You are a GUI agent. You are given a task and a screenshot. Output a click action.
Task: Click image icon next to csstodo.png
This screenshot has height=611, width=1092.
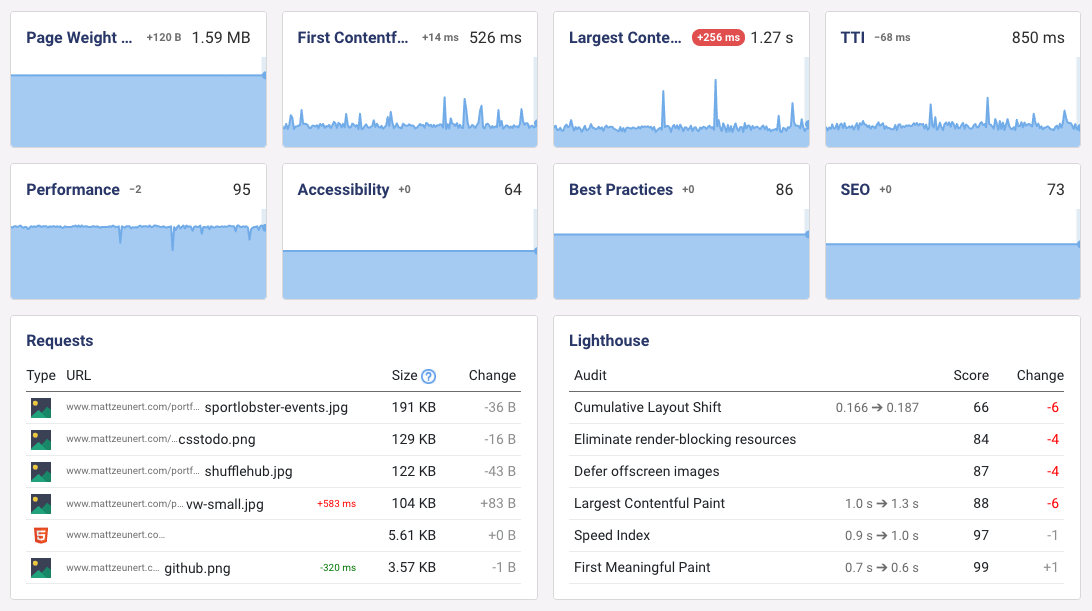[x=40, y=440]
